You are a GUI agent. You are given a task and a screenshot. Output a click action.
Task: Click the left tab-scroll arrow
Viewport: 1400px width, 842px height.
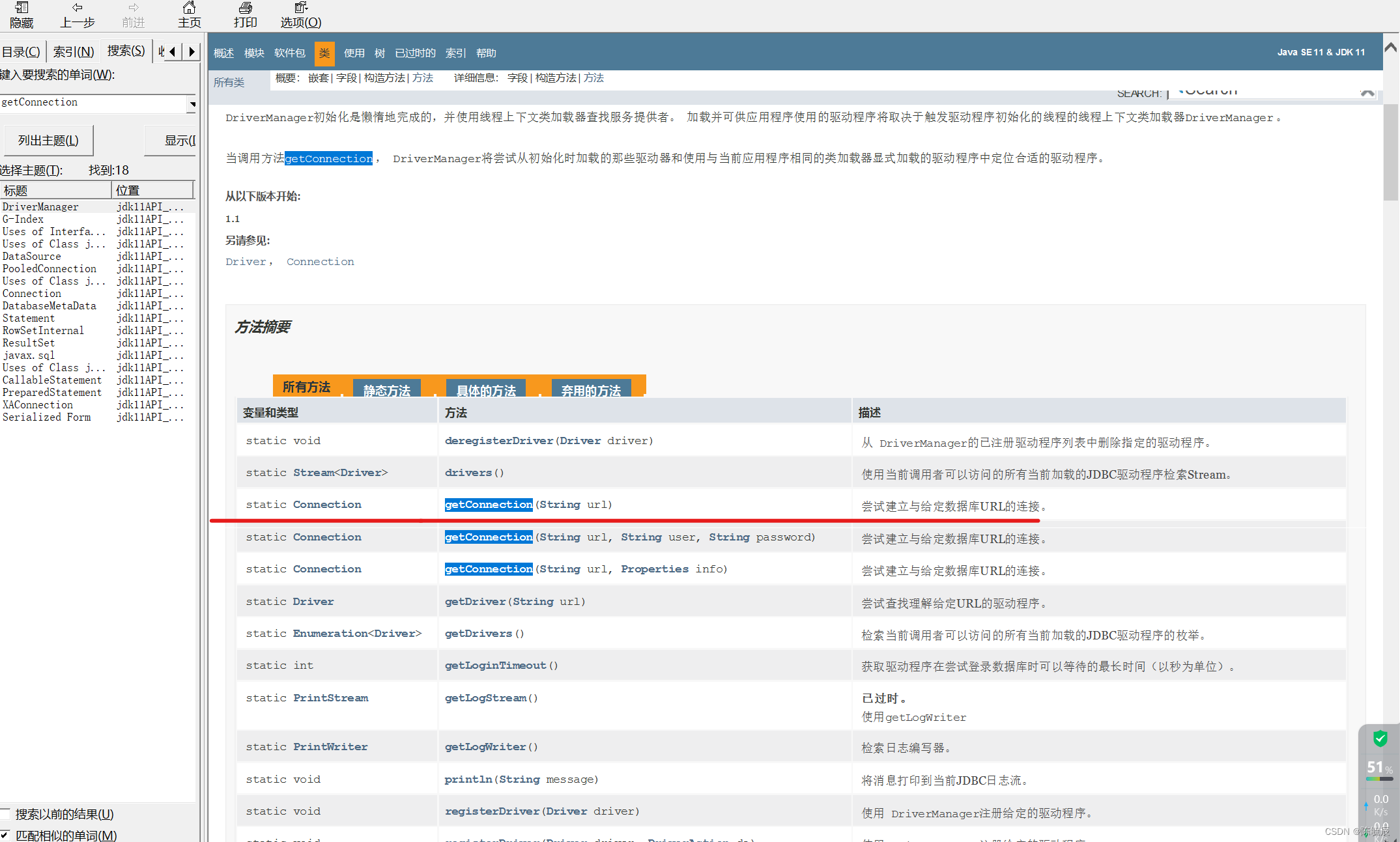pos(172,51)
